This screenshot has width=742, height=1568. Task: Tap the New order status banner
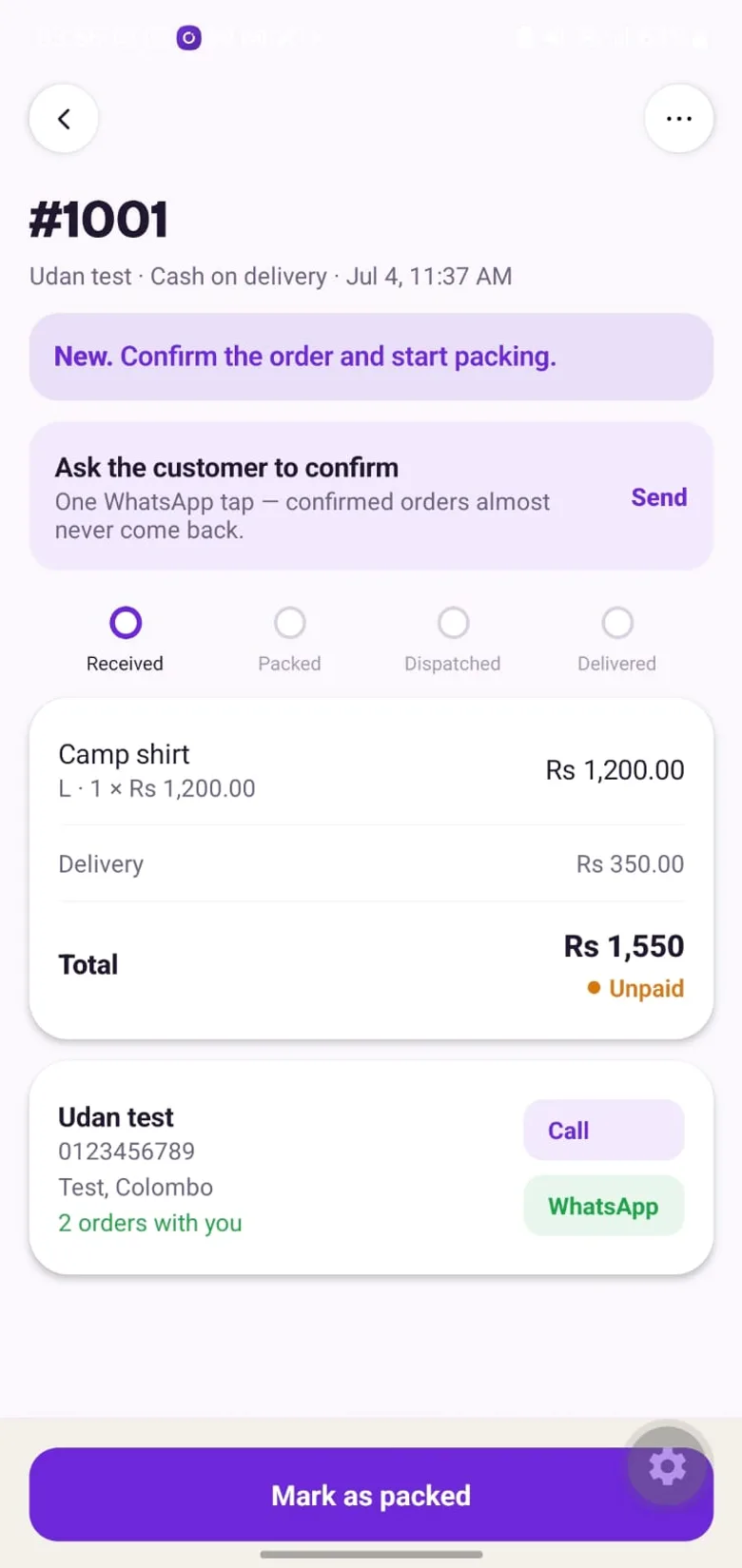371,357
